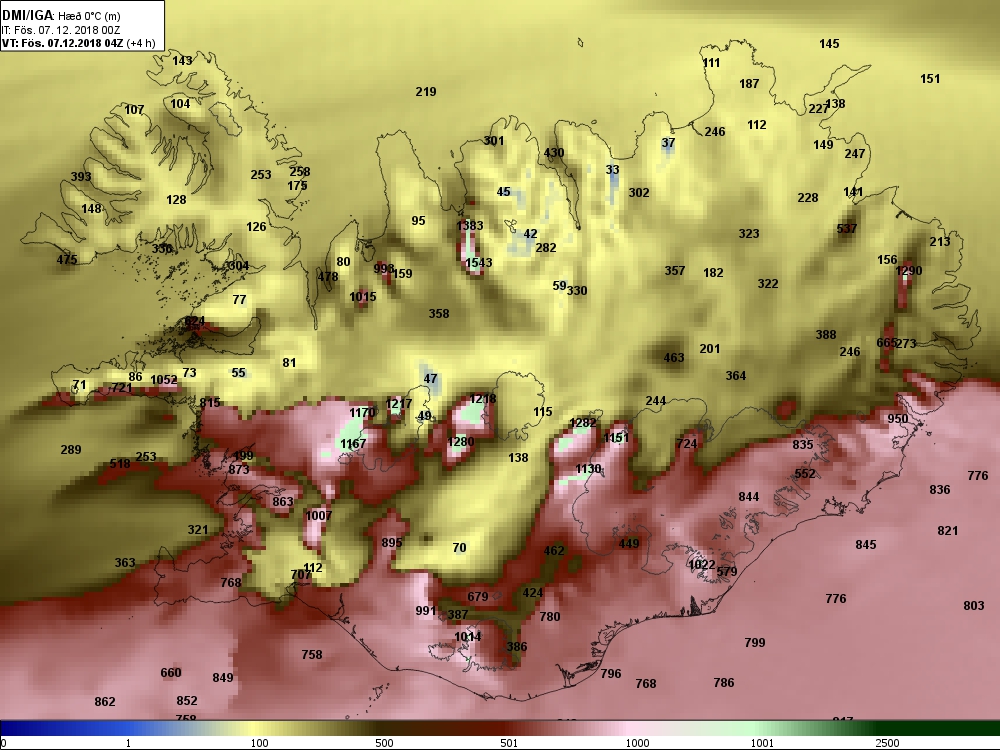Select the 1001 legend label
The image size is (1000, 750).
(x=762, y=743)
